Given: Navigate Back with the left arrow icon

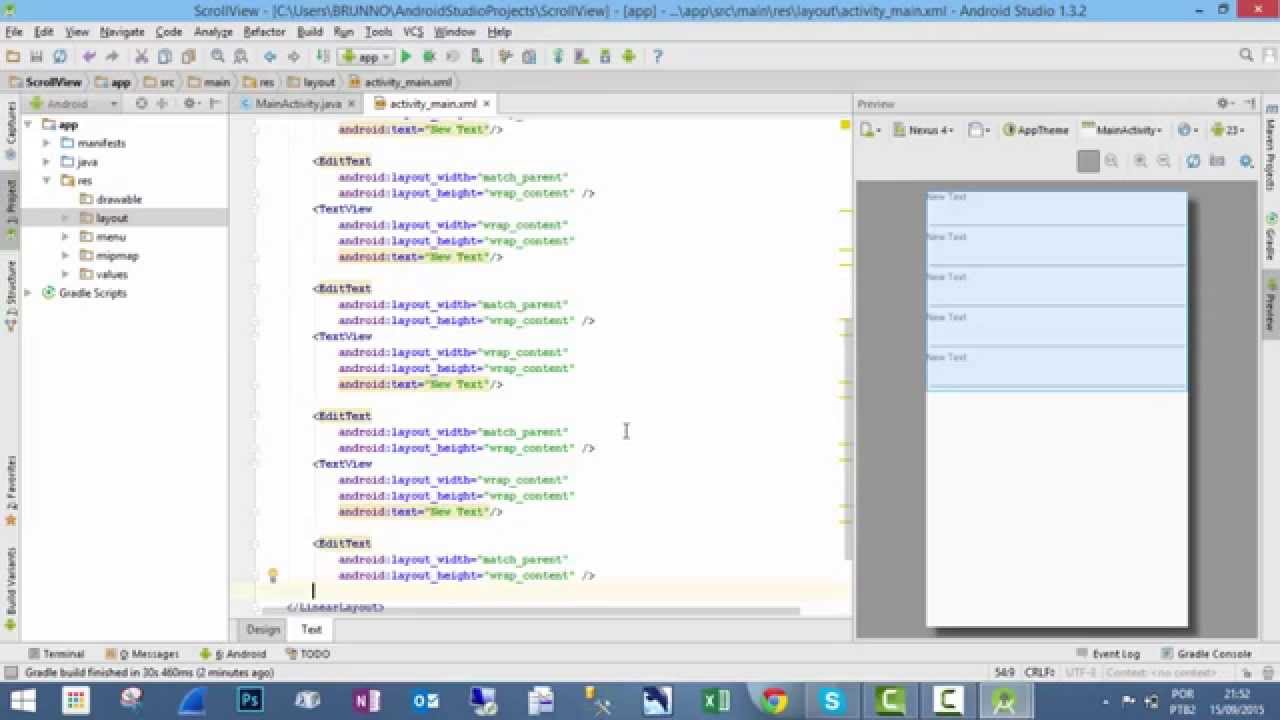Looking at the screenshot, I should click(270, 57).
